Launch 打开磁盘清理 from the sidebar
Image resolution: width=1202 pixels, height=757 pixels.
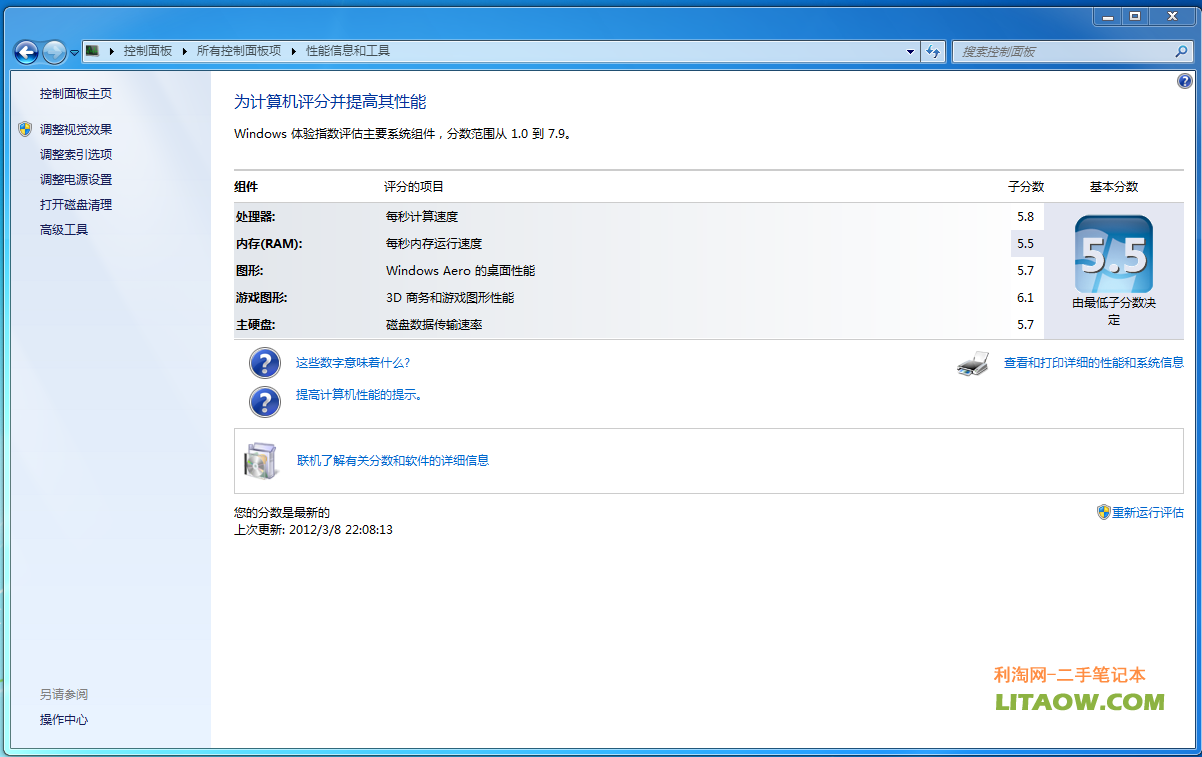coord(74,204)
